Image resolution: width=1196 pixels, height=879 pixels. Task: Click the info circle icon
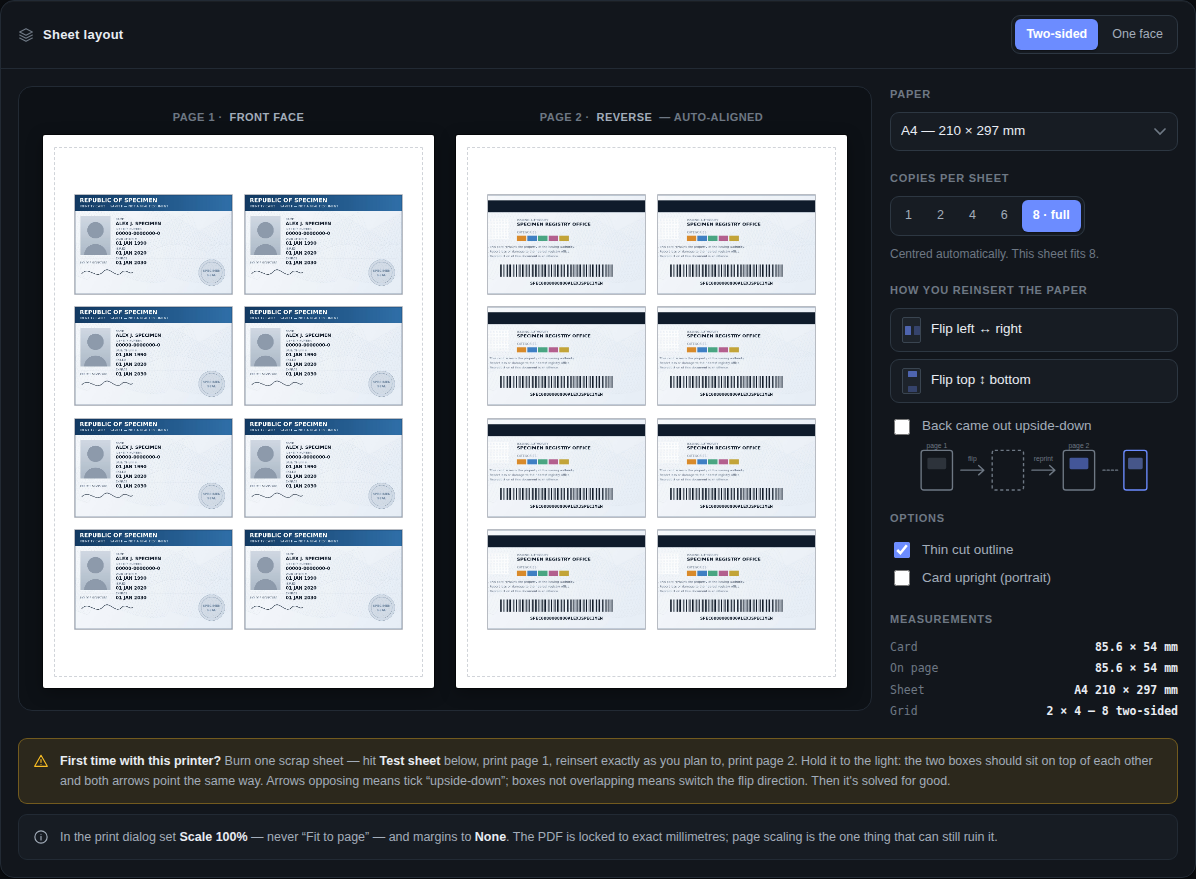pos(41,837)
